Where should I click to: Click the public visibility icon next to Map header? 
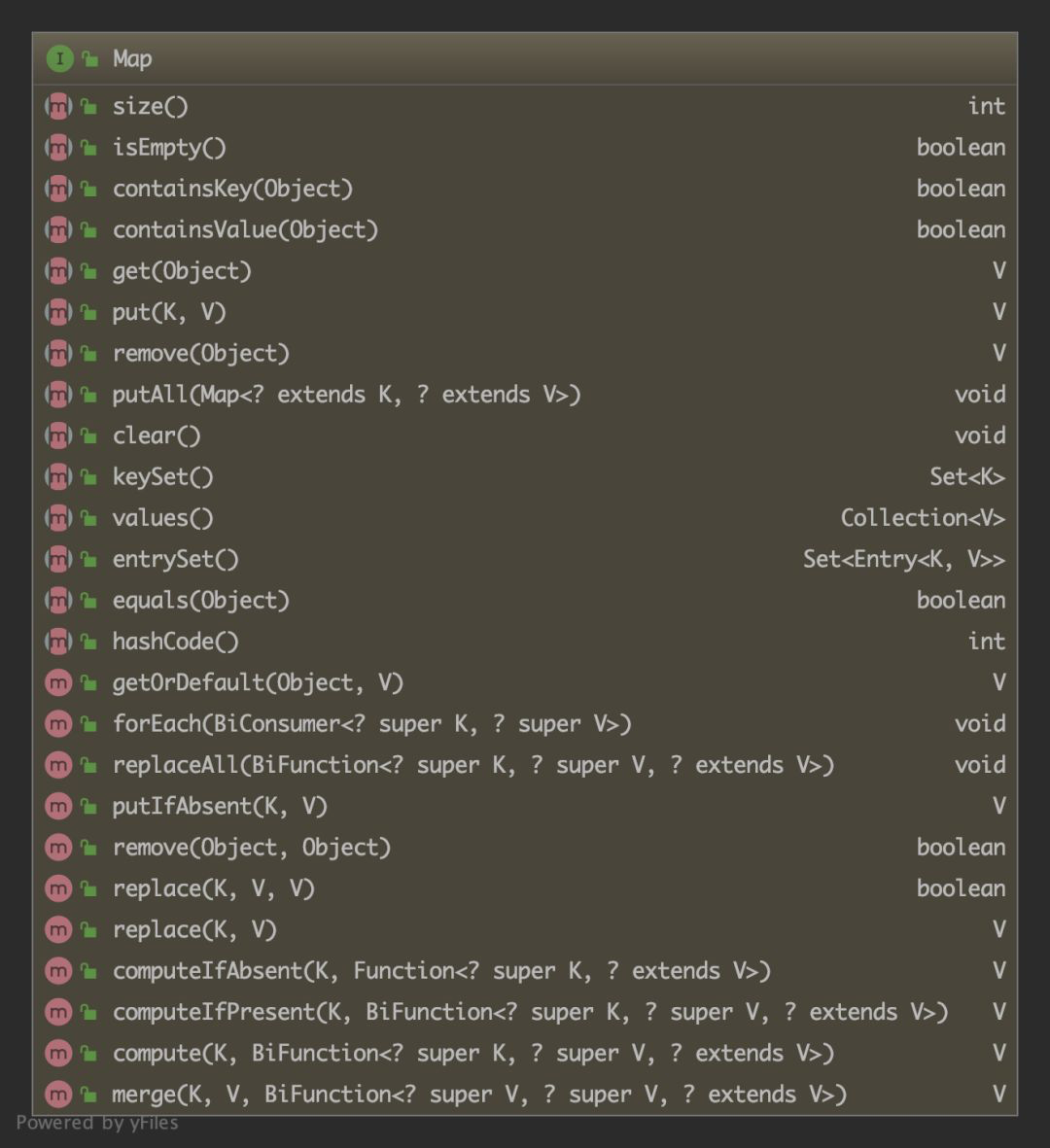pos(90,59)
